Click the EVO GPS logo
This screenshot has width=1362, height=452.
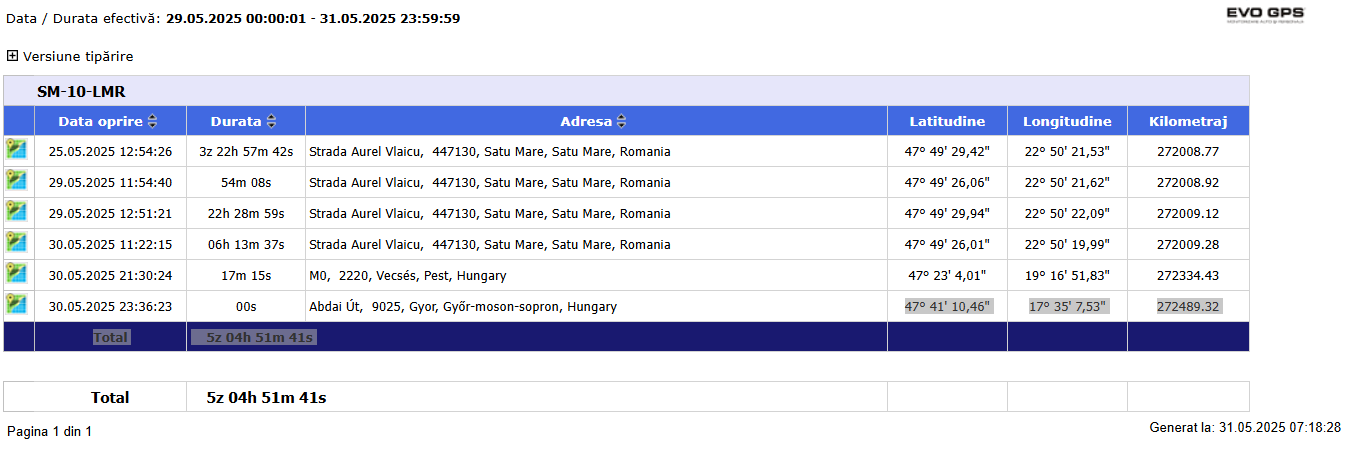pos(1265,14)
